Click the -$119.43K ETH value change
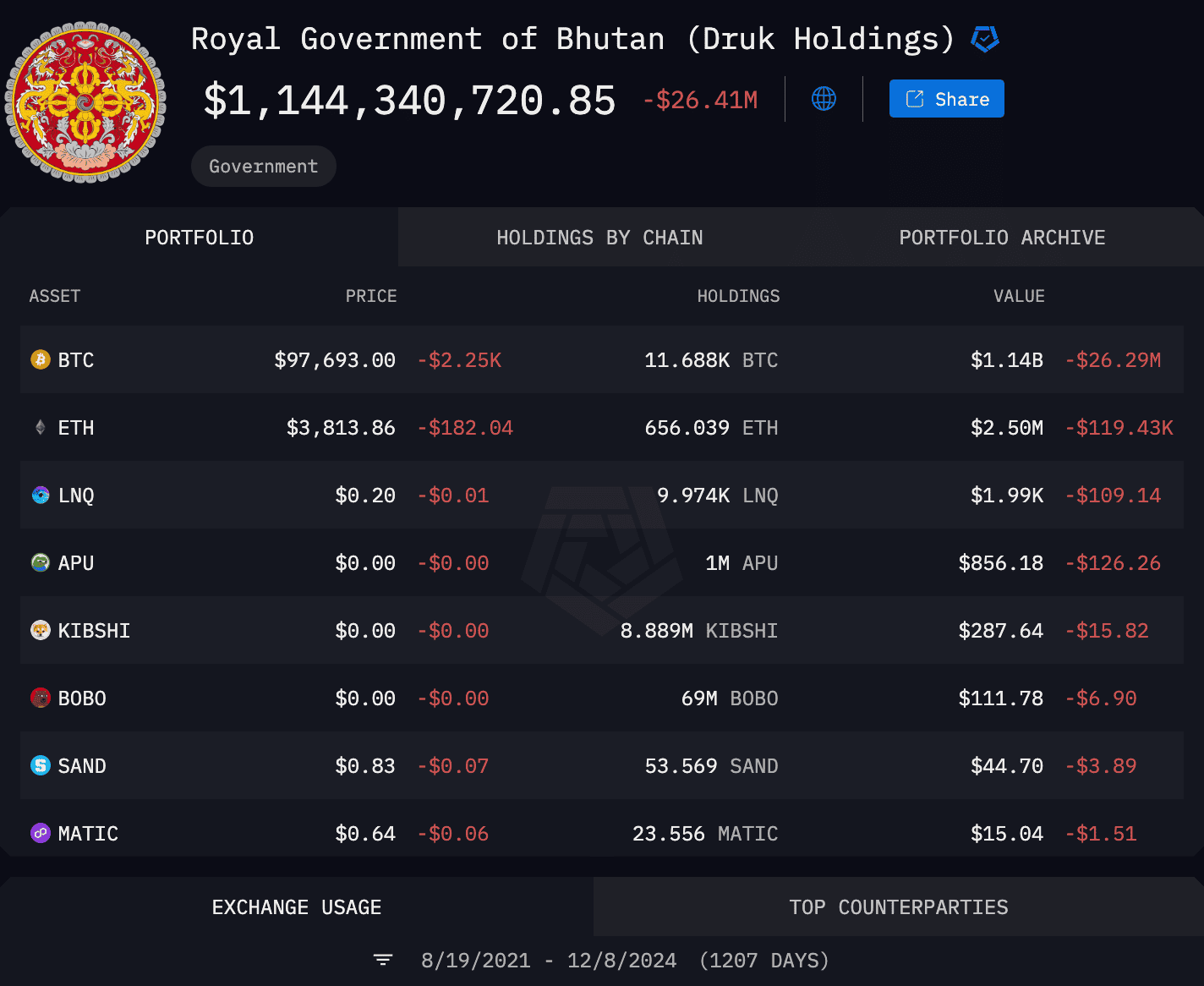Viewport: 1204px width, 986px height. click(1119, 428)
